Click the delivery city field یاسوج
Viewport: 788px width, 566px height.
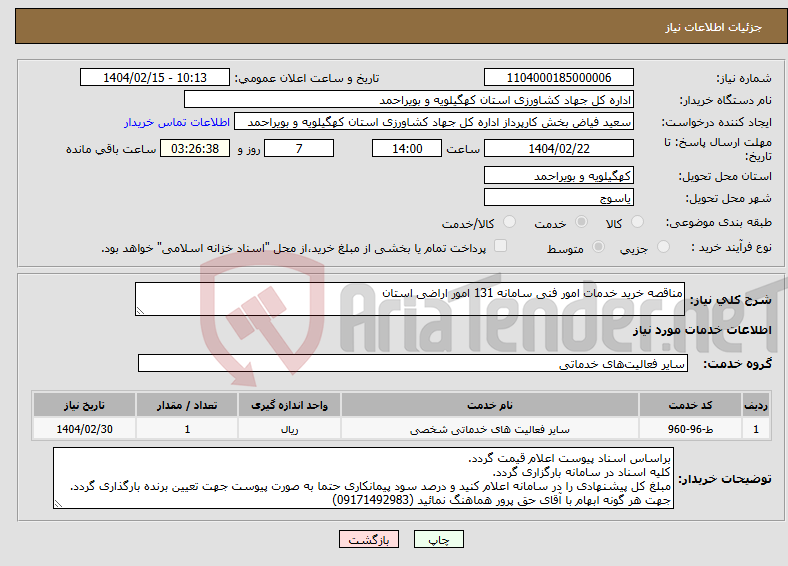point(559,198)
